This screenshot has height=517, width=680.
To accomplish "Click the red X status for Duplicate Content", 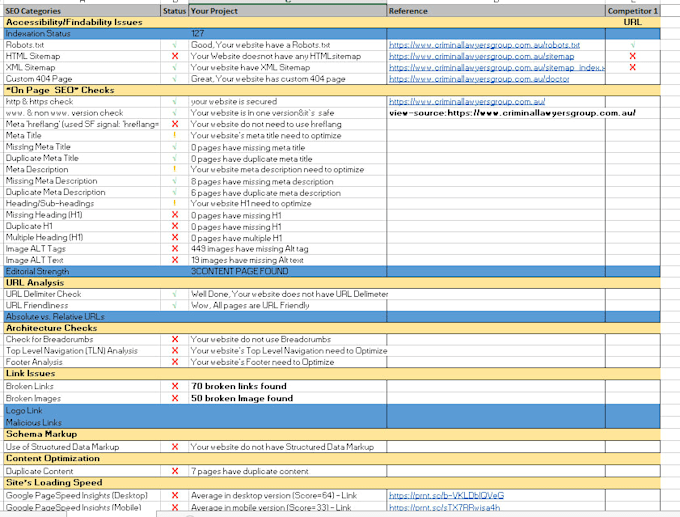I will tap(175, 471).
